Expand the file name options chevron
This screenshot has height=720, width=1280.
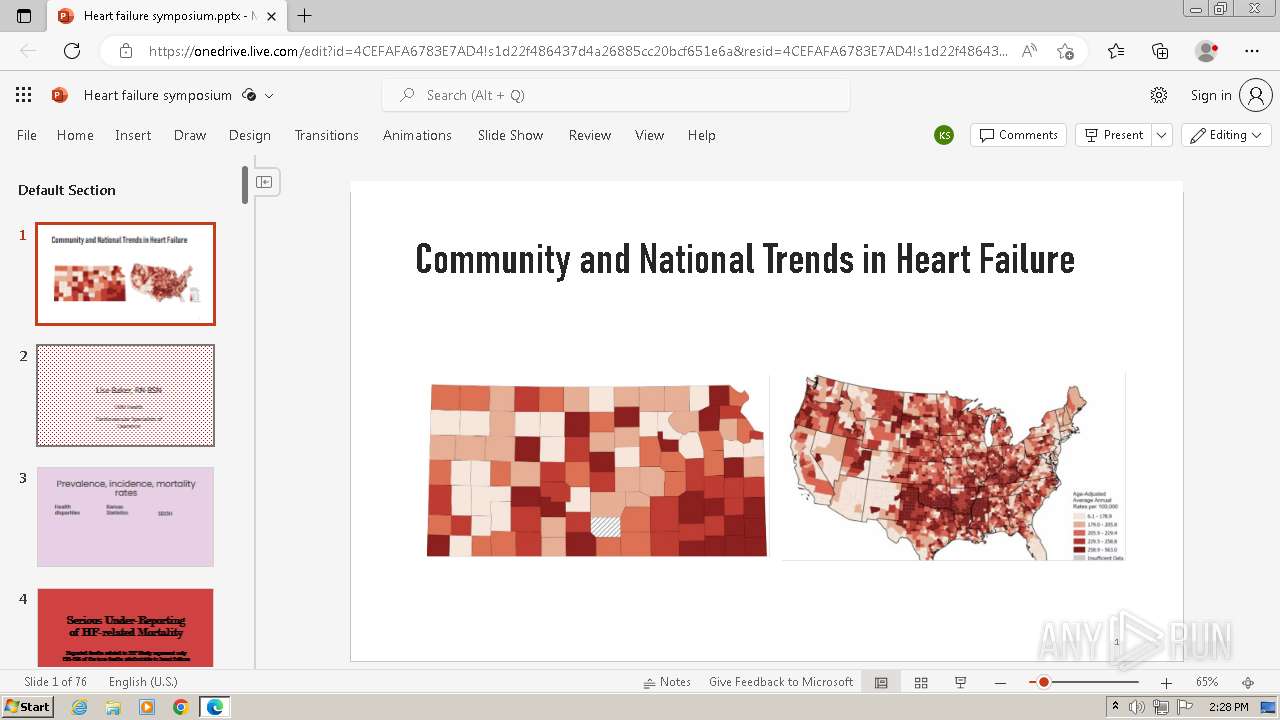pos(269,95)
